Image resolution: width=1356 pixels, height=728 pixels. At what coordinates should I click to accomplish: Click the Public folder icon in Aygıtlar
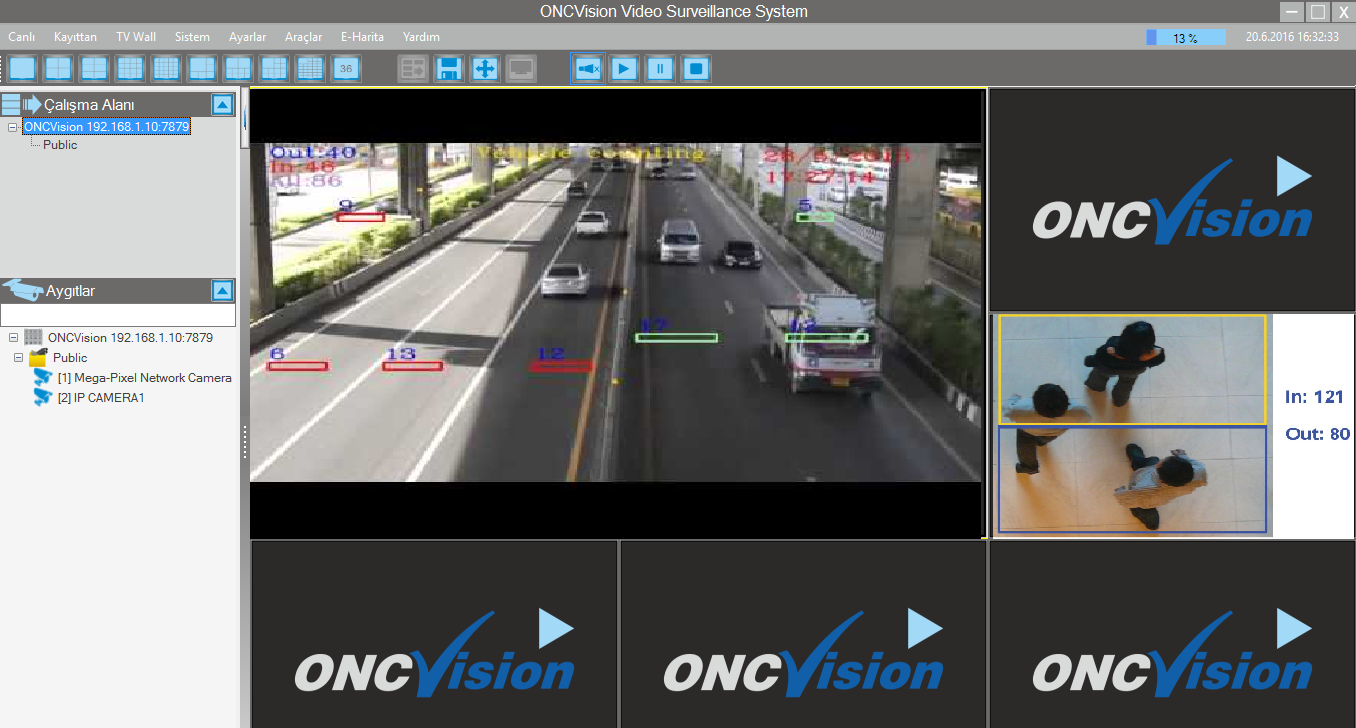tap(38, 357)
